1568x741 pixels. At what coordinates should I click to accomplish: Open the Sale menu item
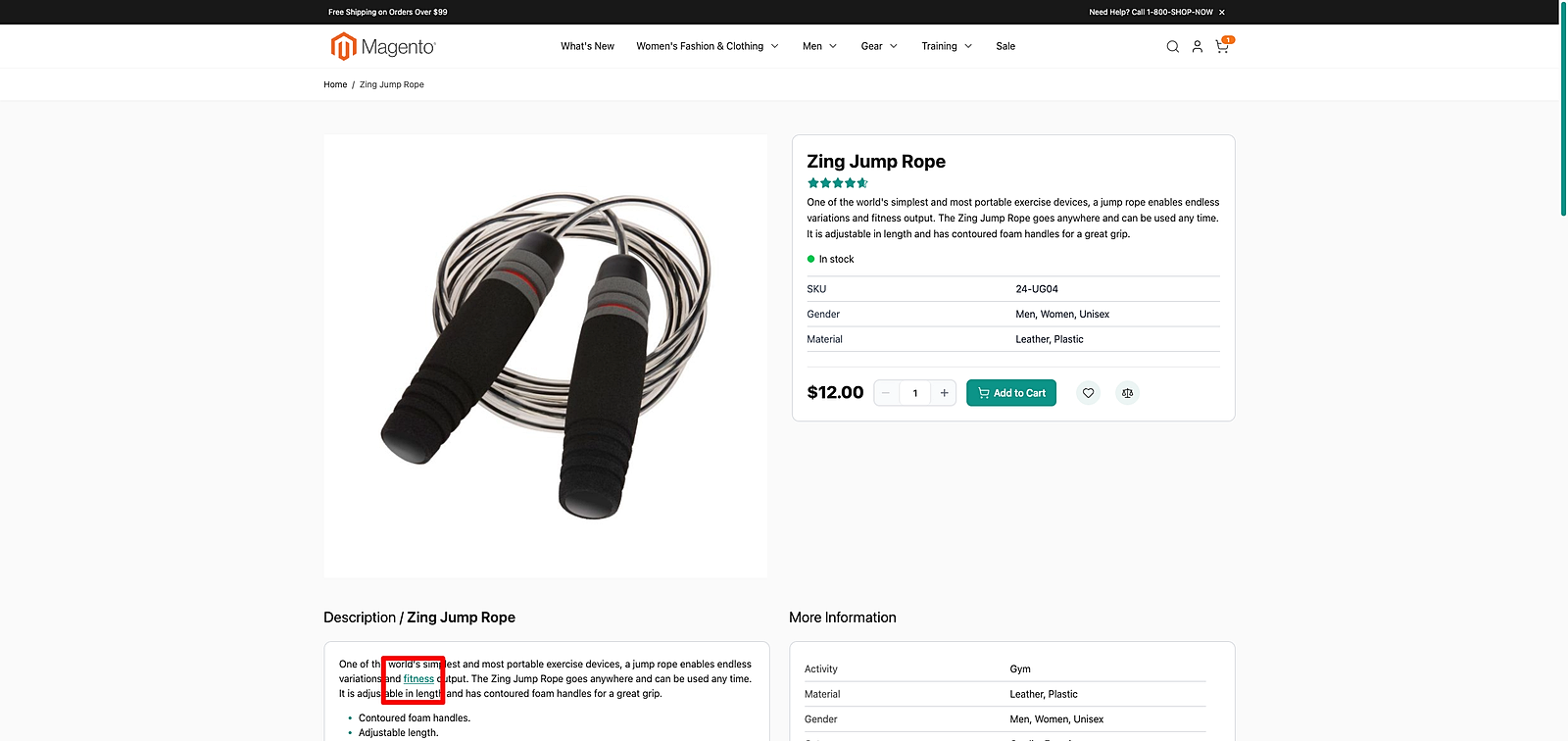pos(1005,46)
